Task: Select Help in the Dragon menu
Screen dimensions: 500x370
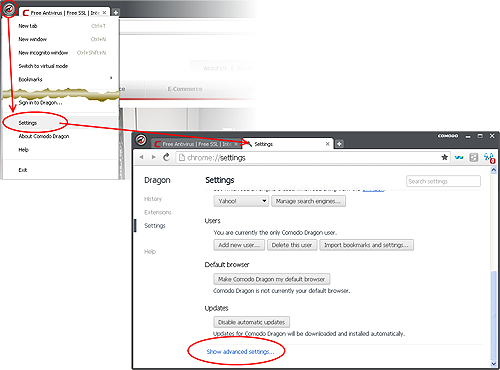Action: pos(61,150)
